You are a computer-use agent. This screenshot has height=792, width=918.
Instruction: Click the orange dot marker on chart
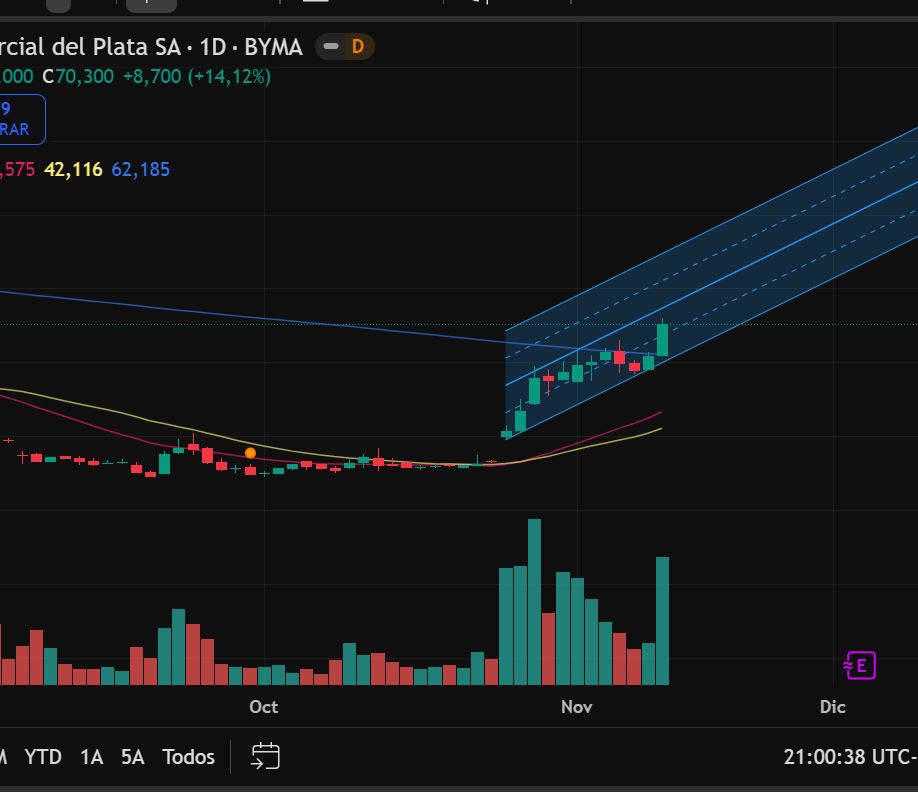coord(250,453)
